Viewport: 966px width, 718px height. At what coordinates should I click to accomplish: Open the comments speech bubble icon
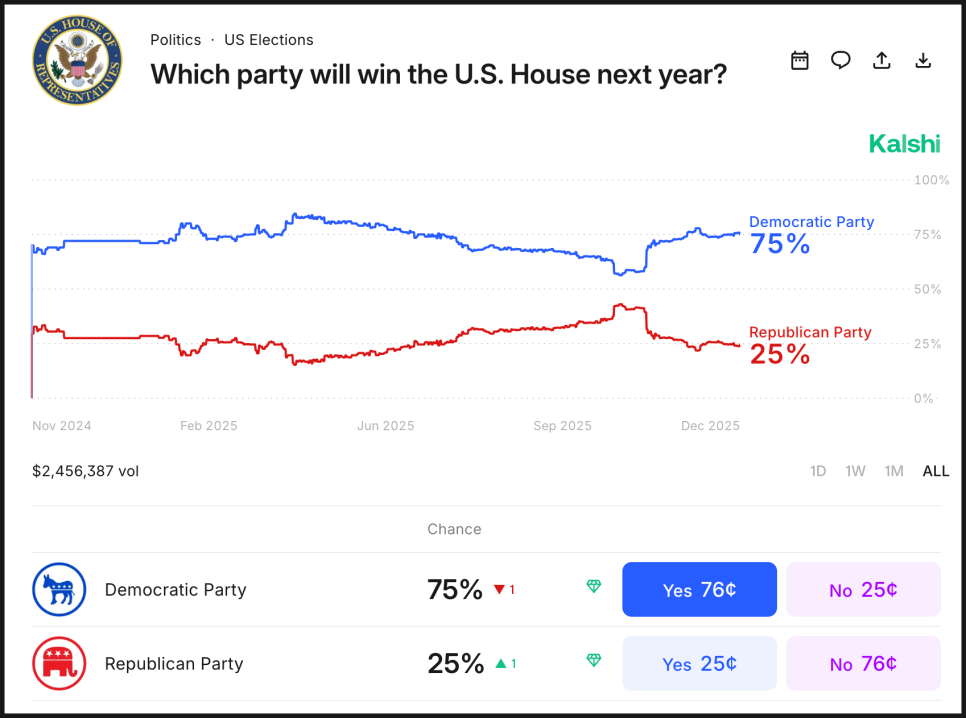coord(841,61)
